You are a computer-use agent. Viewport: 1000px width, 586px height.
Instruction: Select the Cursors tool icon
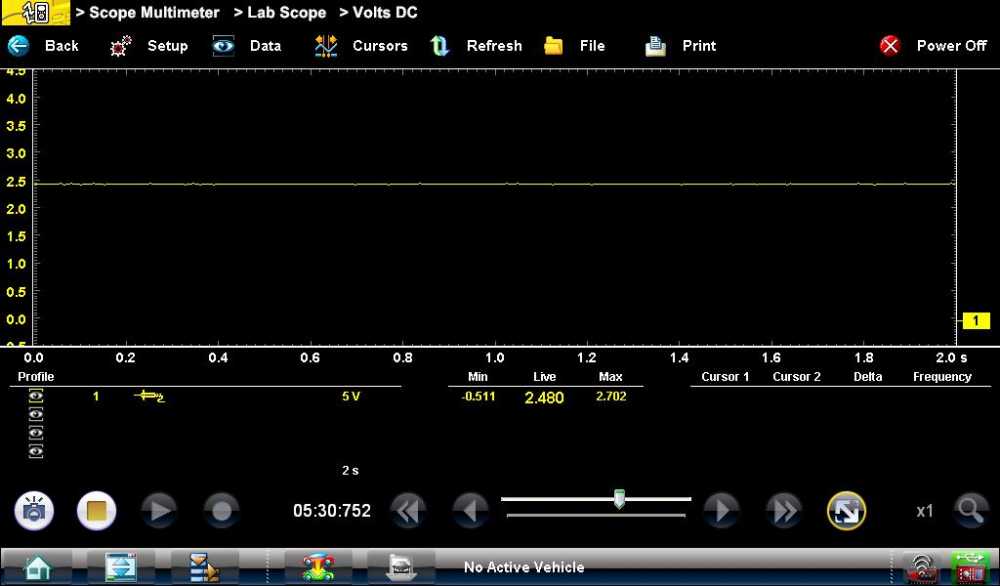(325, 45)
